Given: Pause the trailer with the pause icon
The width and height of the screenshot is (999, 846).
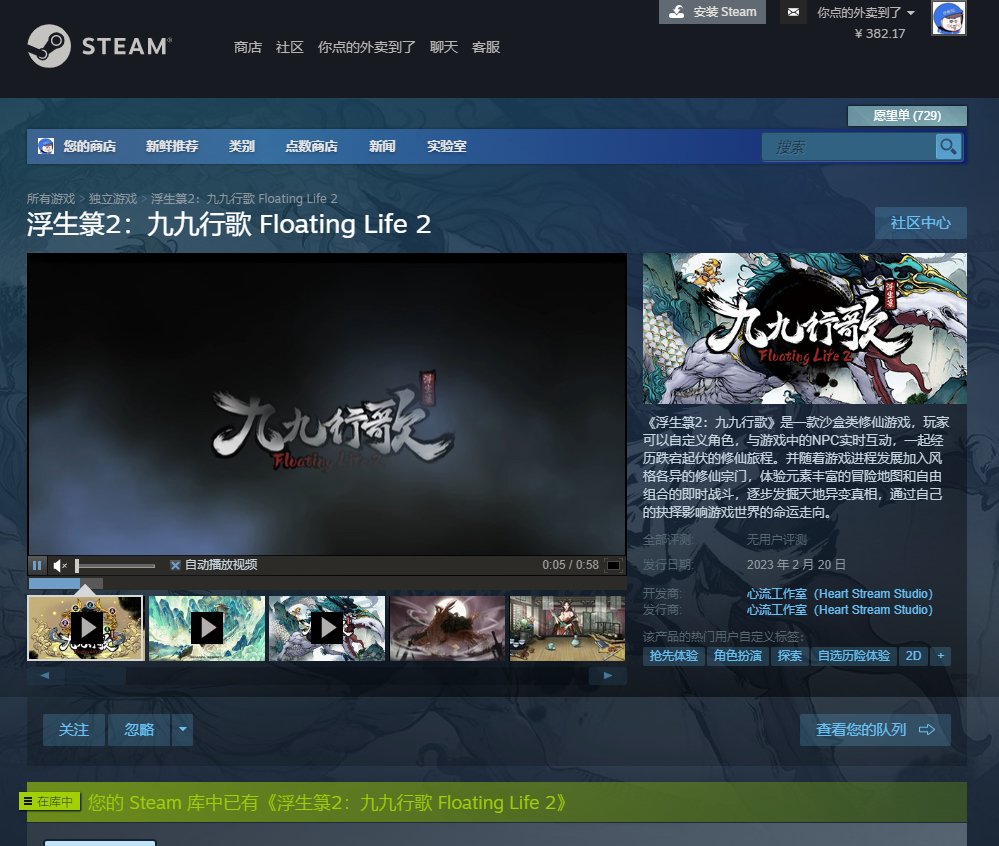Looking at the screenshot, I should (37, 564).
